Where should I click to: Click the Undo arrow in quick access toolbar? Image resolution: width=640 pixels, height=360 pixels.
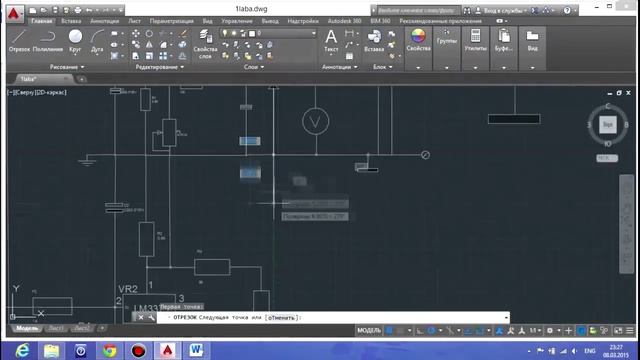(x=89, y=10)
